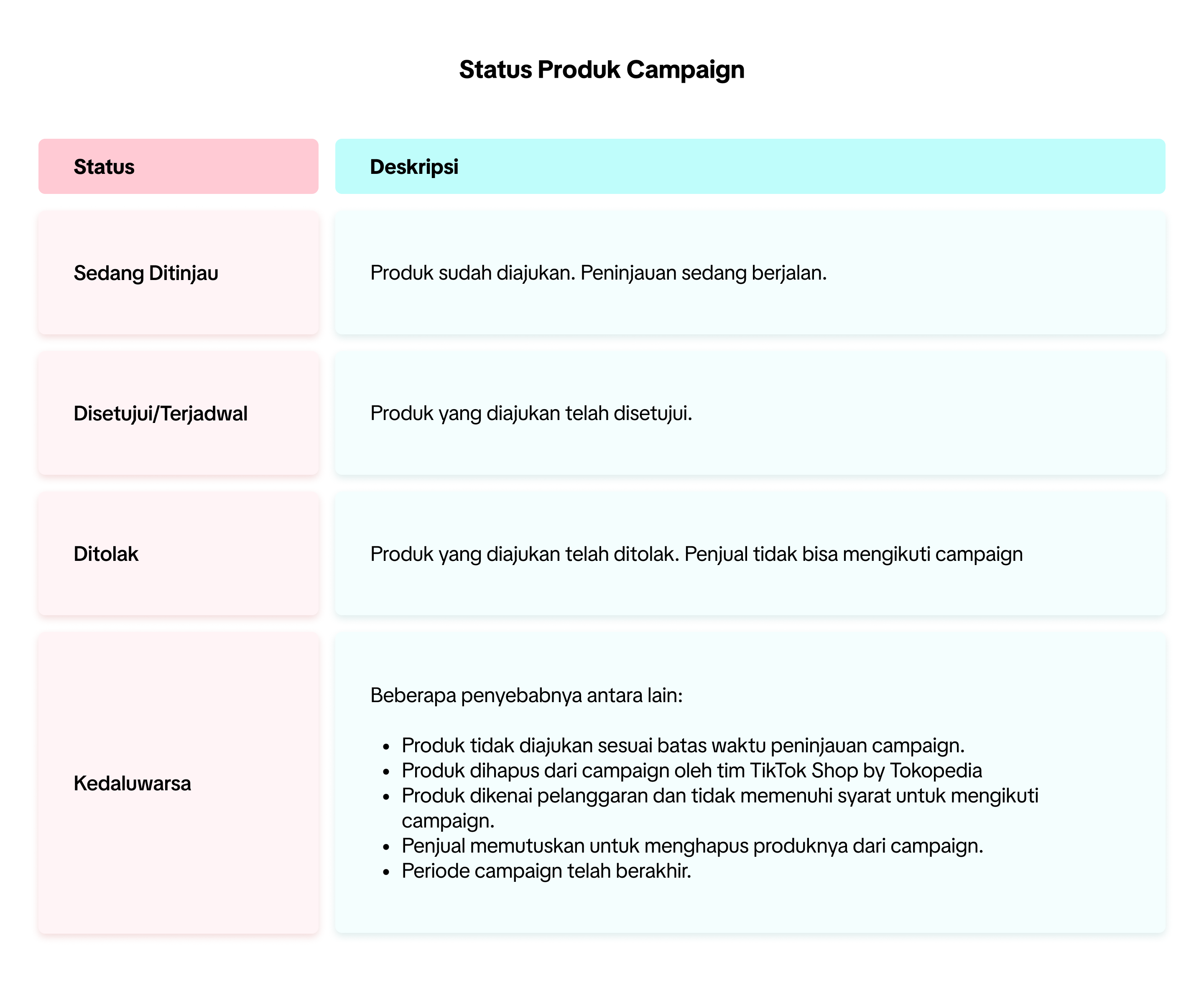Click the sentence "Produk yang diajukan telah ditolak."
Viewport: 1204px width, 988px height.
point(524,554)
